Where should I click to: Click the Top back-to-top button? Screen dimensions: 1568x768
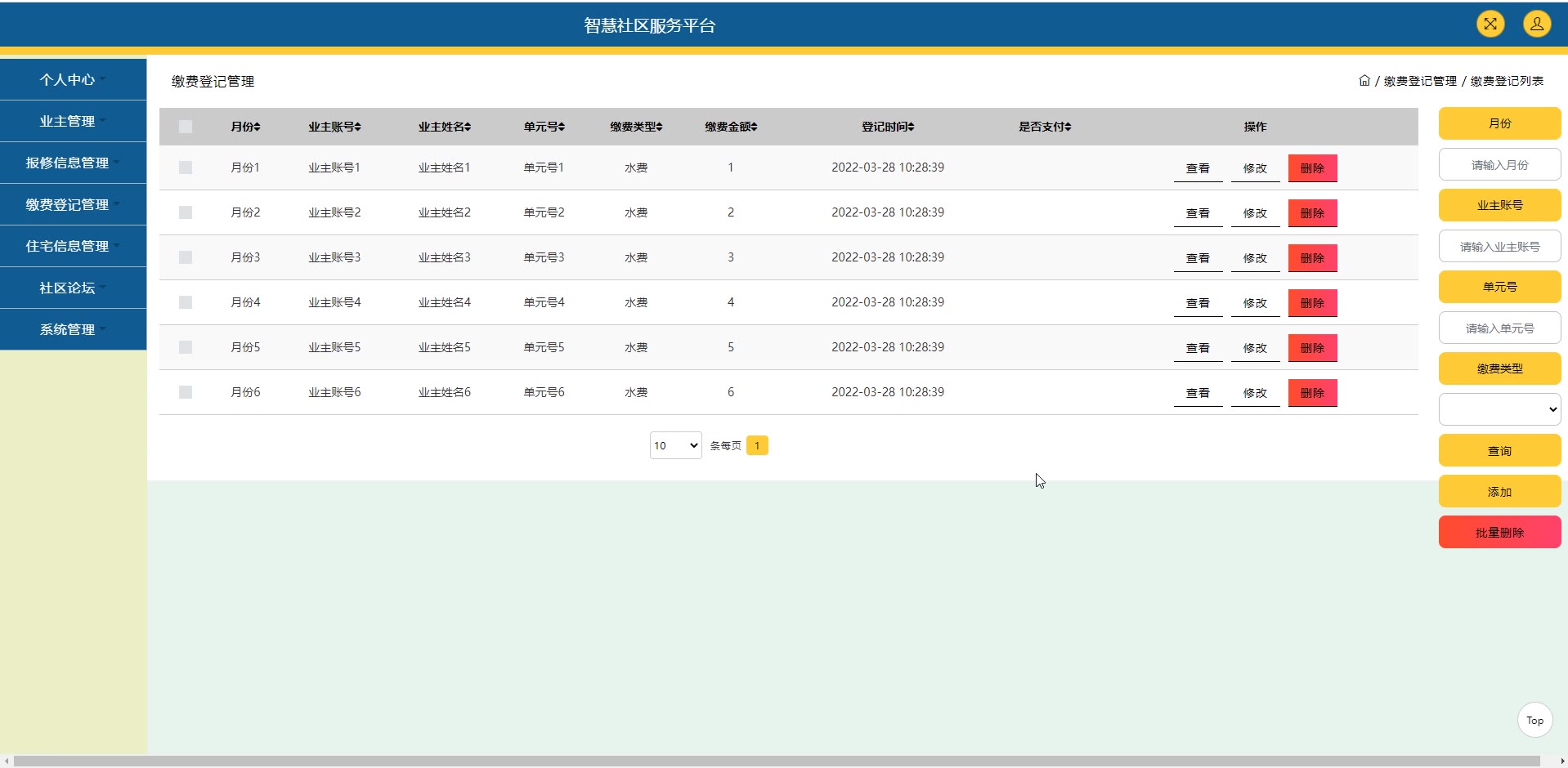pos(1534,720)
